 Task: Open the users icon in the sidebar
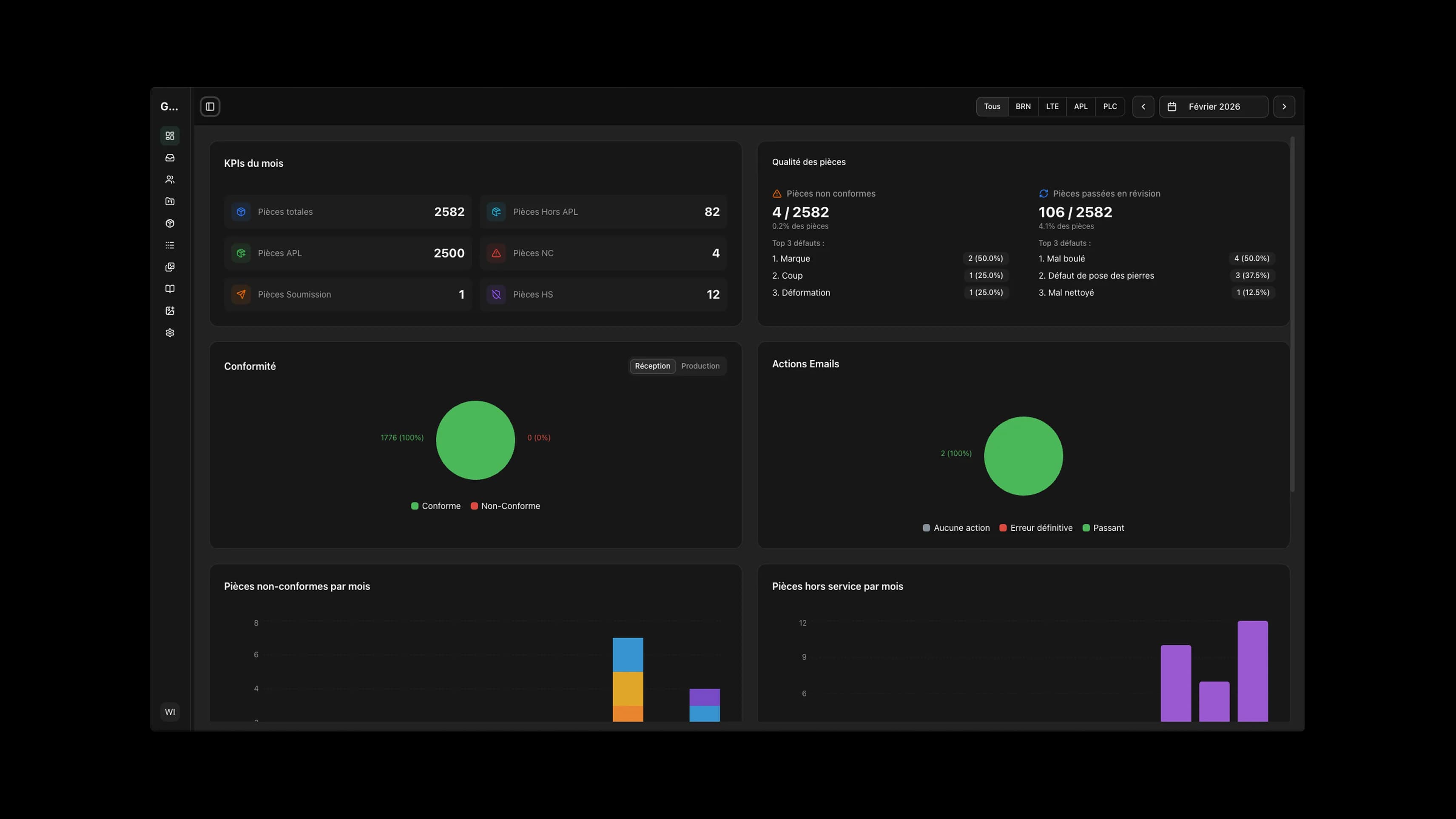170,180
